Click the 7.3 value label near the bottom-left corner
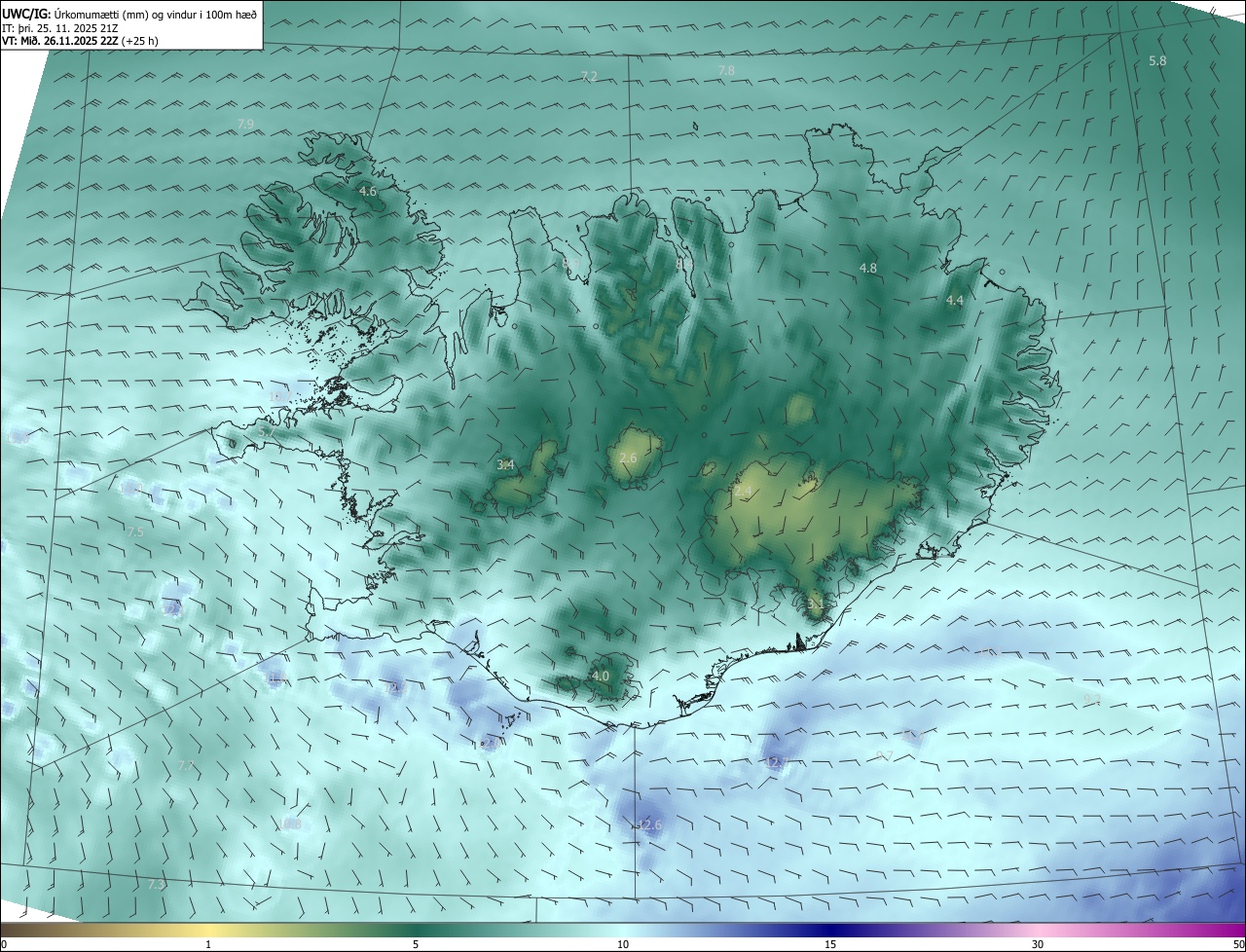Screen dimensions: 1246x952 [156, 885]
